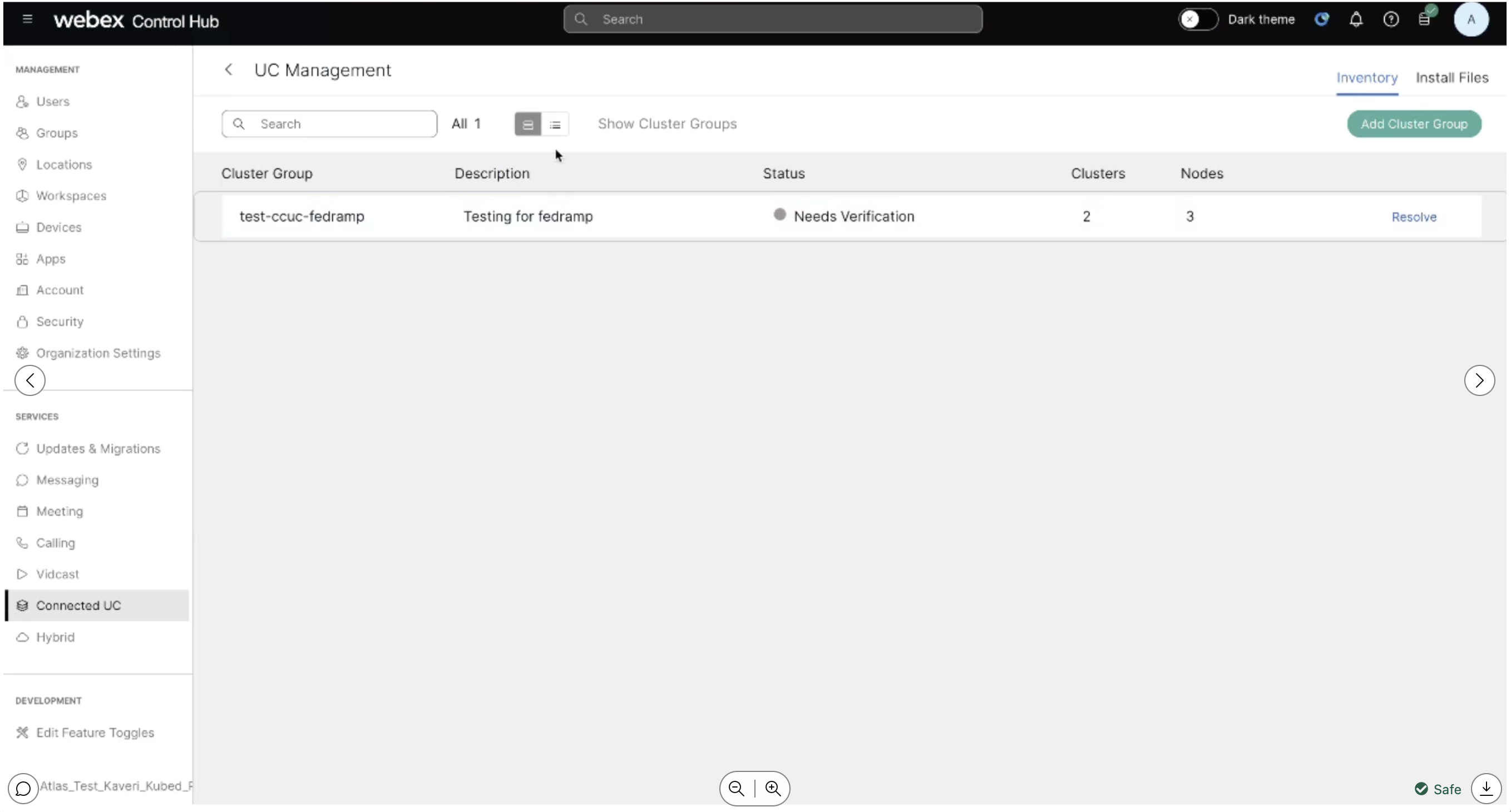This screenshot has height=812, width=1511.
Task: Expand details with the right edge chevron
Action: click(x=1479, y=380)
